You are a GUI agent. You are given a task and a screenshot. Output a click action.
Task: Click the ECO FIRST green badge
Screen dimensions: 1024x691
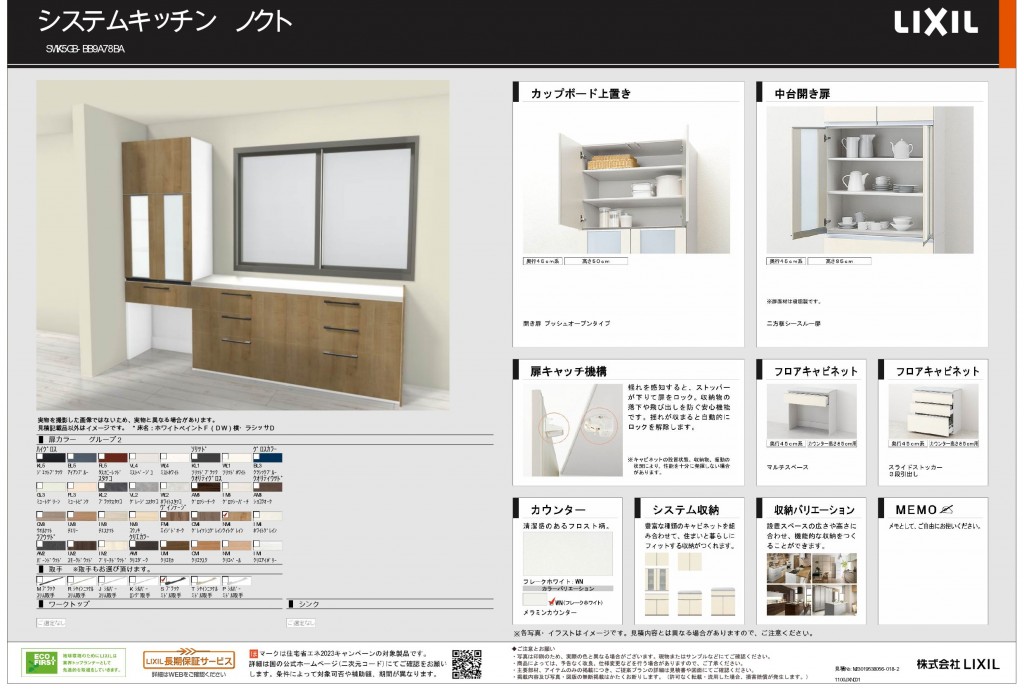40,663
